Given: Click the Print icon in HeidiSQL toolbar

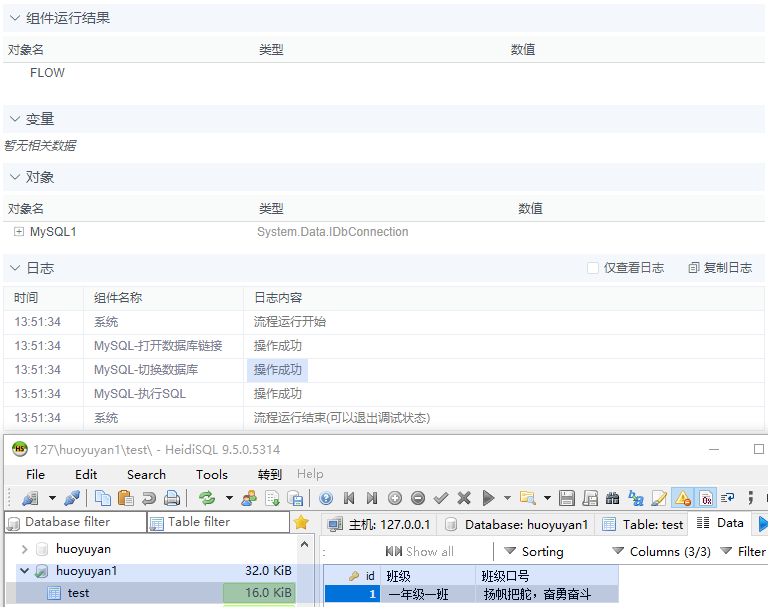Looking at the screenshot, I should [x=172, y=498].
